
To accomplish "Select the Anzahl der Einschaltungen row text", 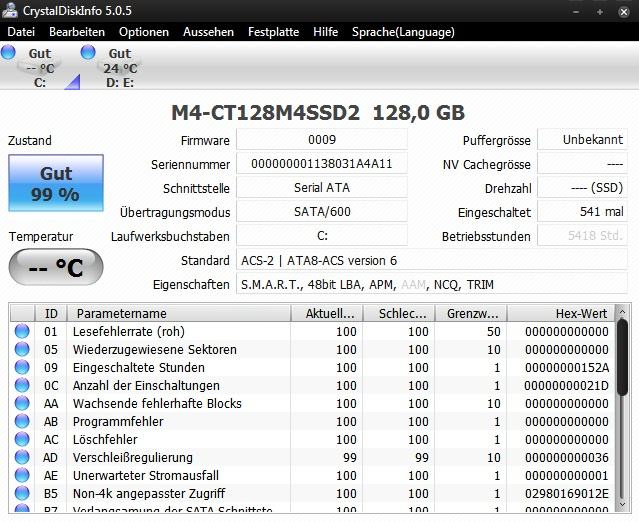I will click(x=146, y=385).
